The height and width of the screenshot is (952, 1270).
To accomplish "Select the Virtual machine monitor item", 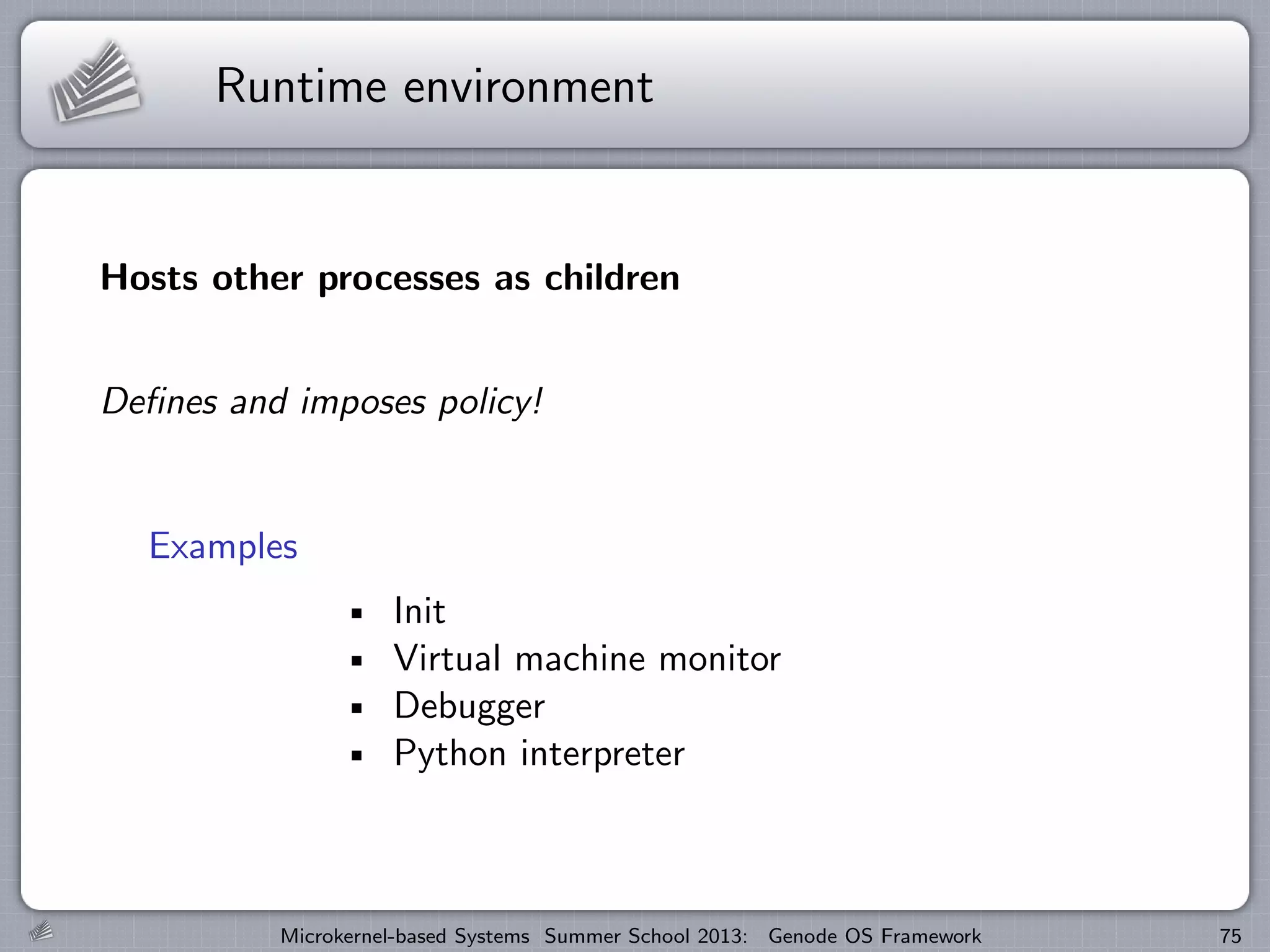I will pos(587,658).
